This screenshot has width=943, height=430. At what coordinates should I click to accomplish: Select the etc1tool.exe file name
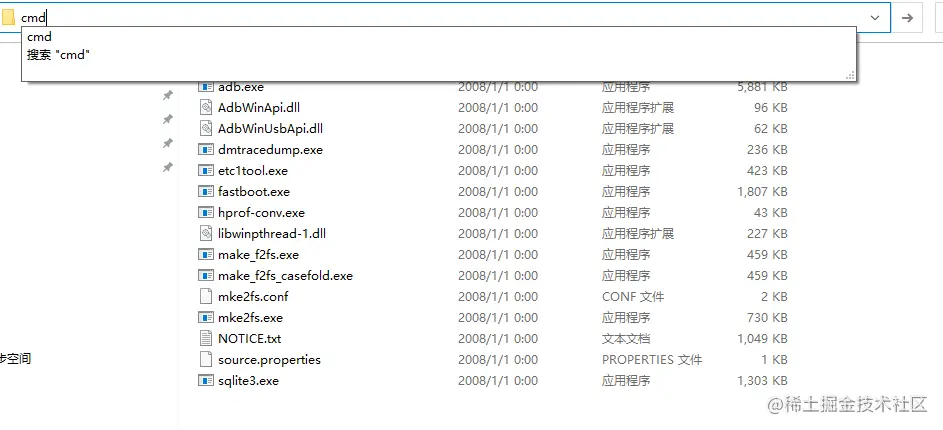point(253,171)
